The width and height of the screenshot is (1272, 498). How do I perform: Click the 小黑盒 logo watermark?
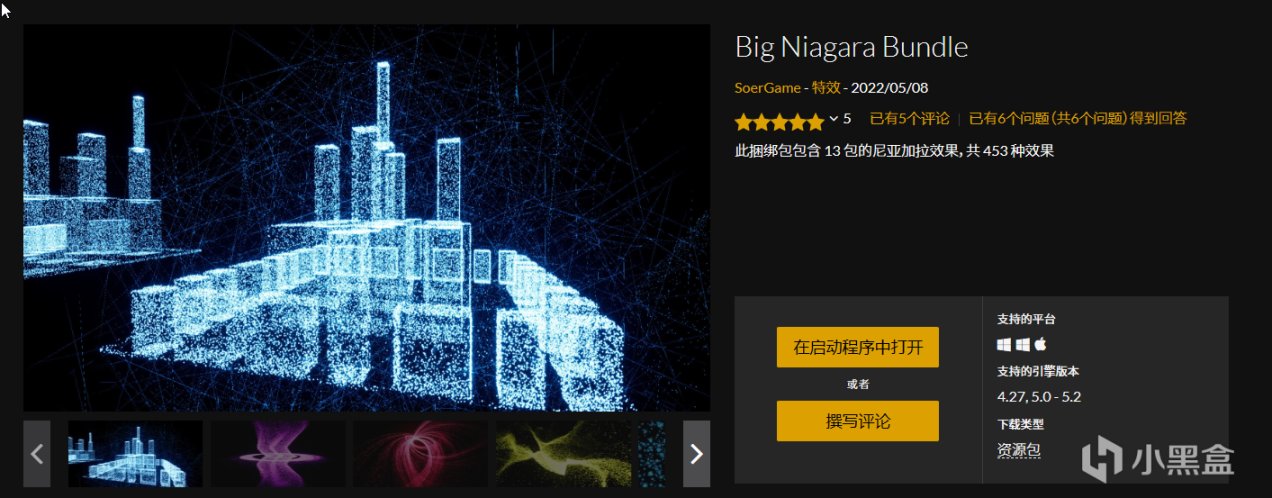click(1162, 458)
